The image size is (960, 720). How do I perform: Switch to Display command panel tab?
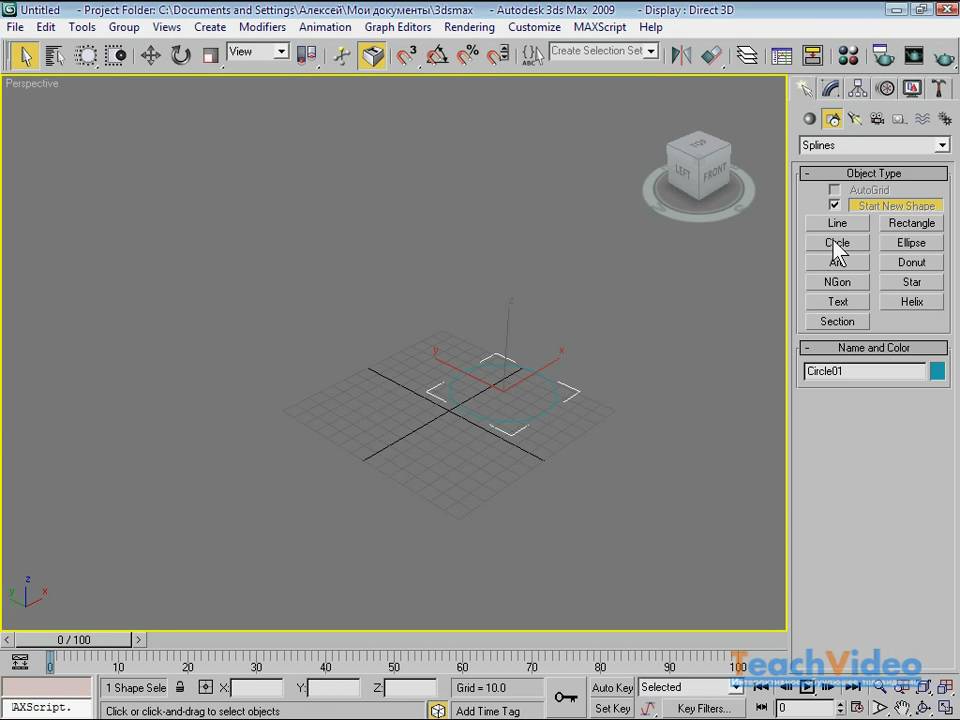(x=912, y=89)
